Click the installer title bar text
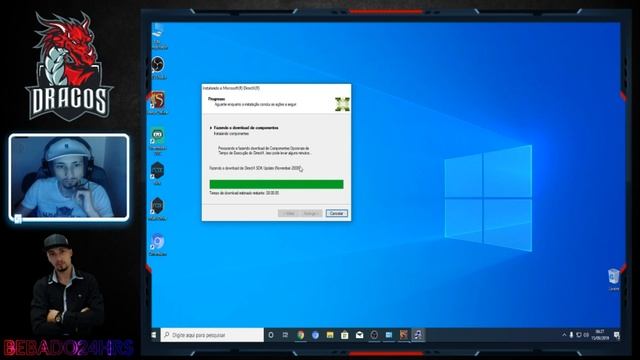Image resolution: width=640 pixels, height=360 pixels. pos(231,88)
